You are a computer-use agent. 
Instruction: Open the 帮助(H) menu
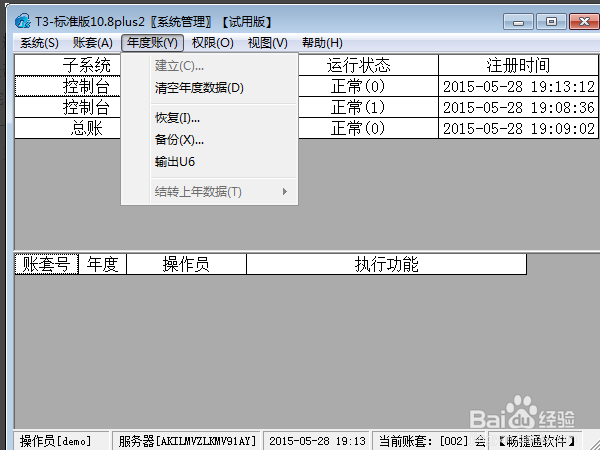click(x=322, y=43)
